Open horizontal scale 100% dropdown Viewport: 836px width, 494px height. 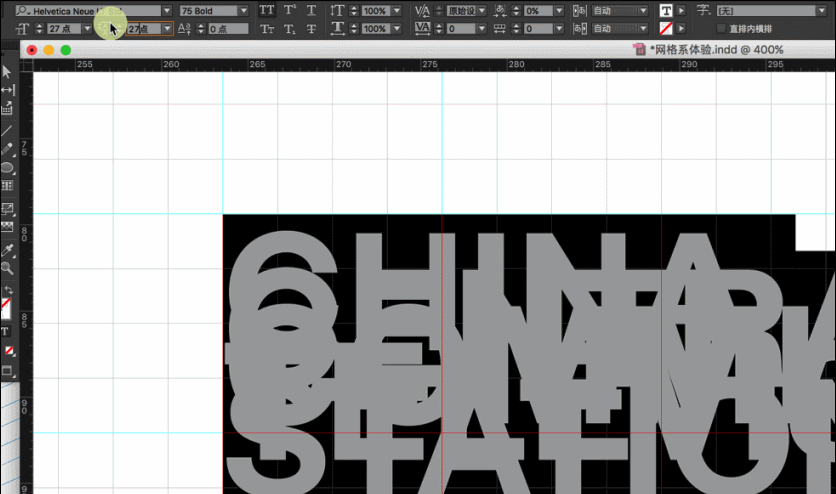397,29
